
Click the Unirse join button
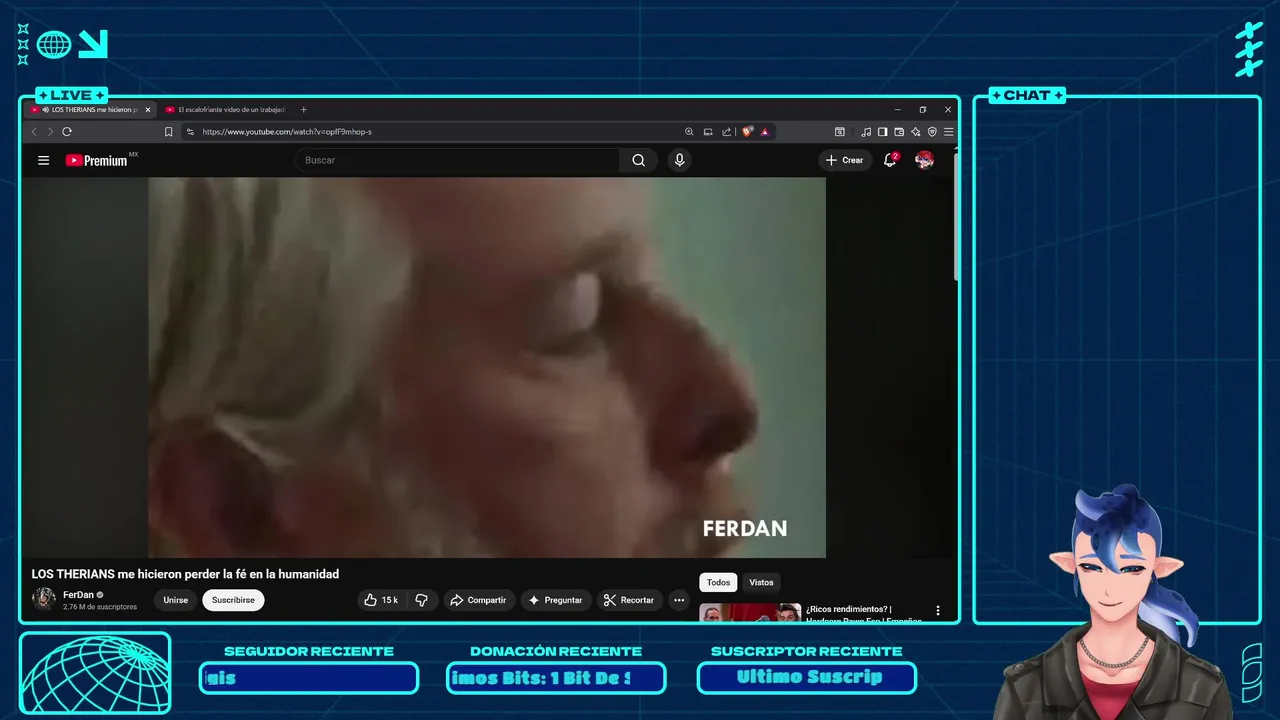[x=176, y=600]
